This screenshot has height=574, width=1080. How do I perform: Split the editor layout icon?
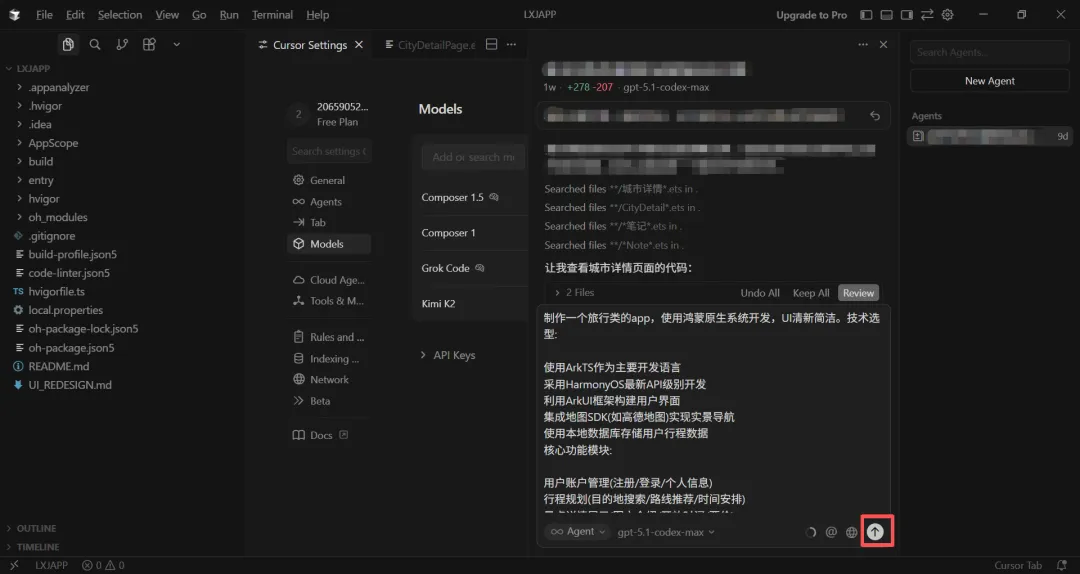[x=491, y=44]
